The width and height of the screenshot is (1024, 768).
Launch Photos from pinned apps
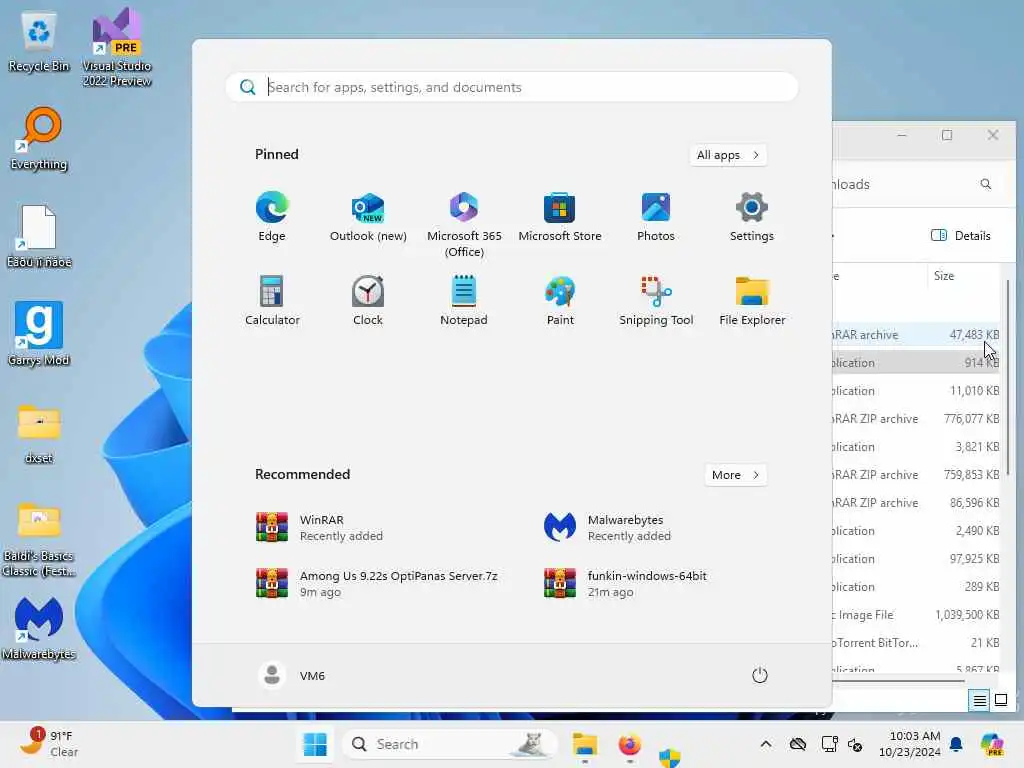point(656,217)
